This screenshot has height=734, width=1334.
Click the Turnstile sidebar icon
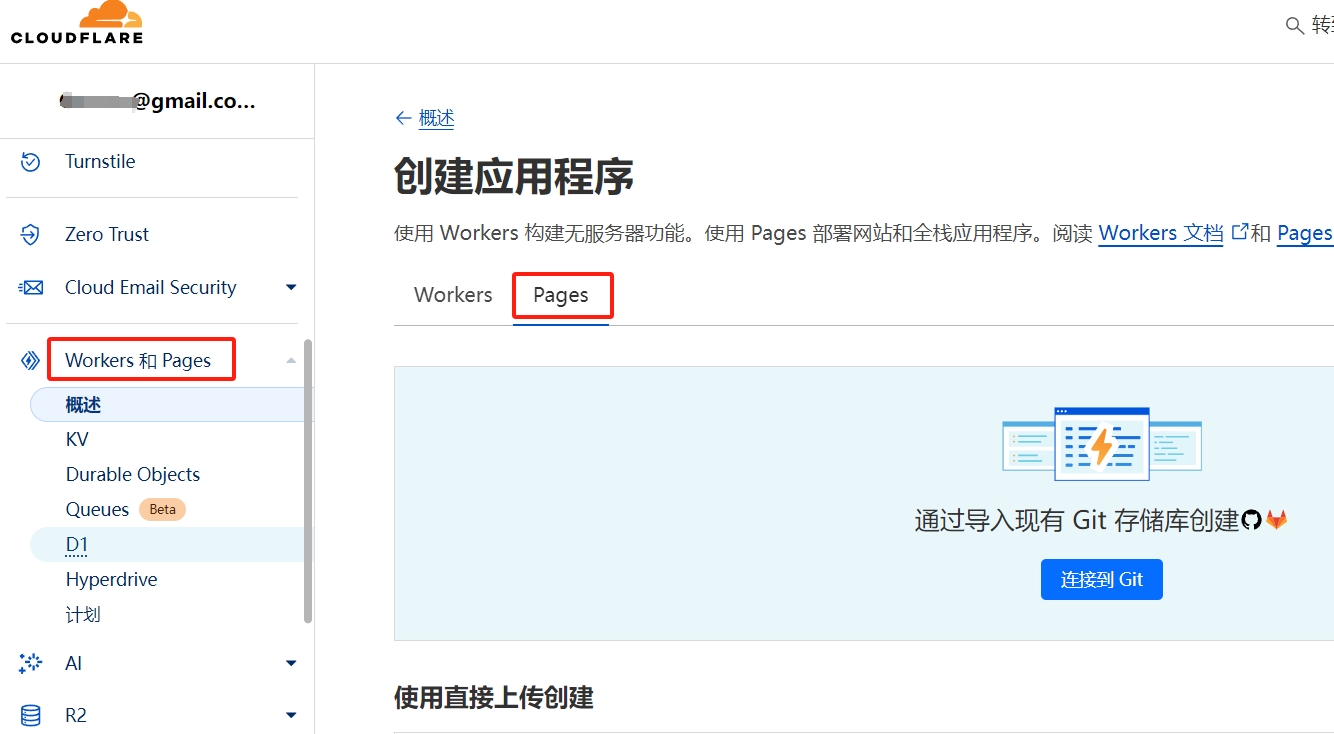click(31, 162)
